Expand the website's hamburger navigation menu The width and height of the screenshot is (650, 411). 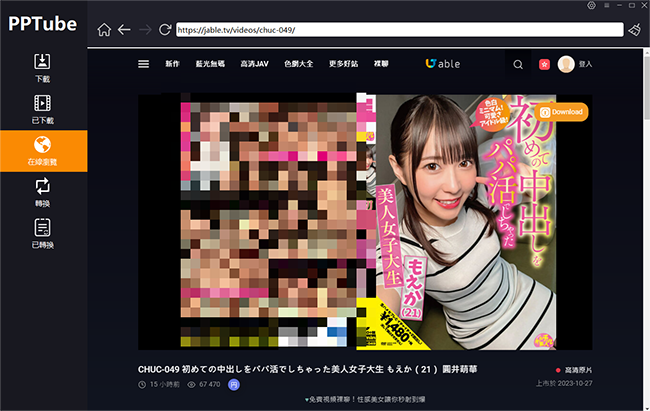143,64
